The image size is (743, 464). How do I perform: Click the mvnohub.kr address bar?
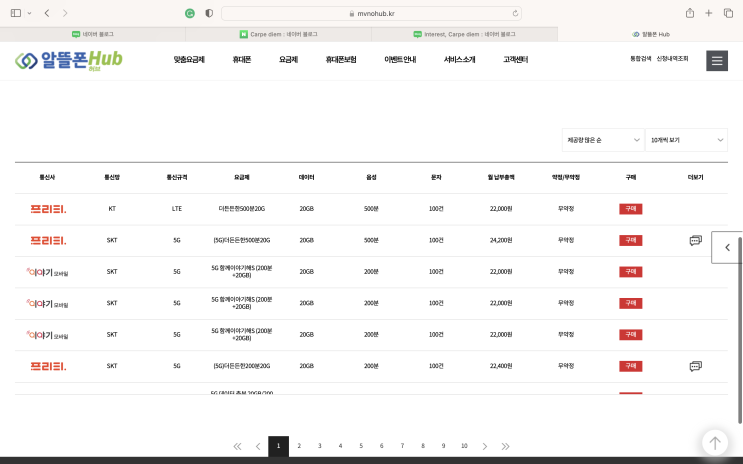(371, 13)
